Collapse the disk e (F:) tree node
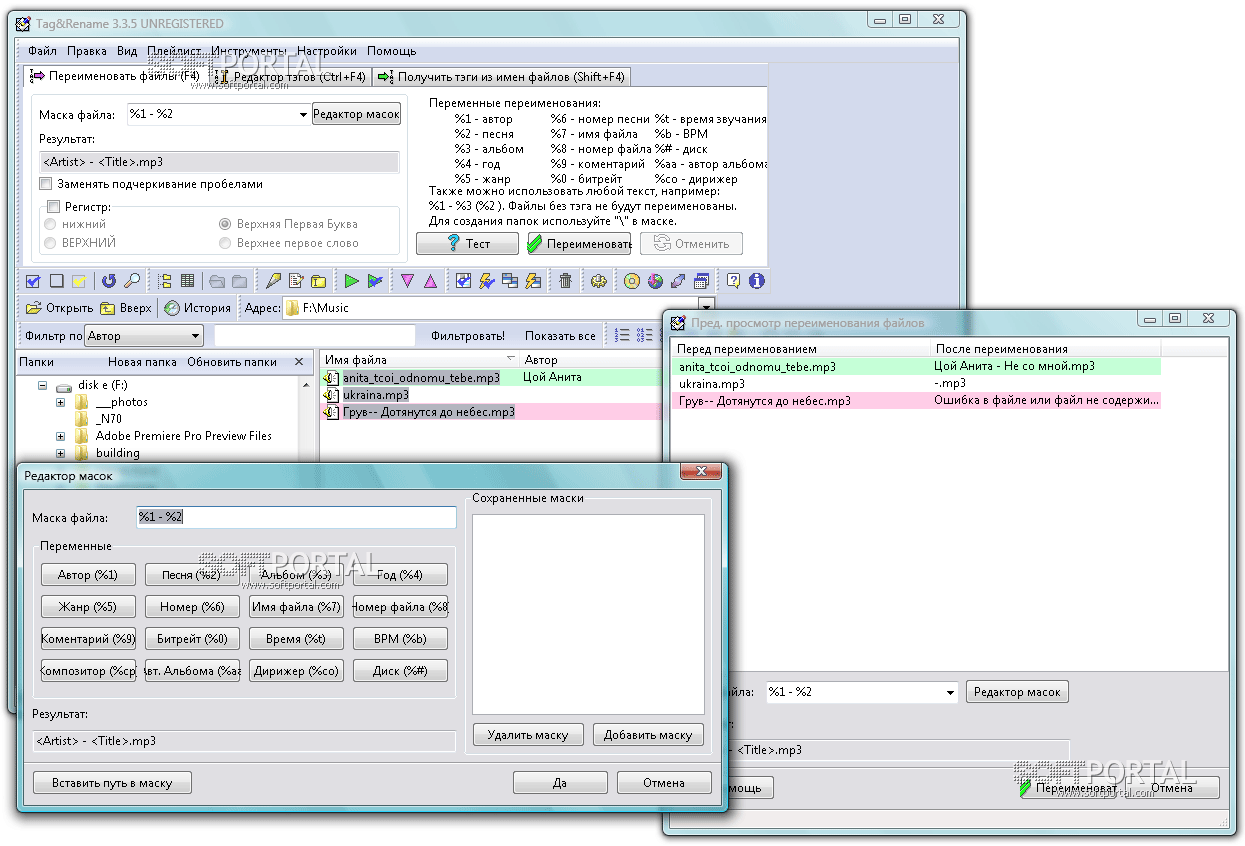This screenshot has height=846, width=1245. [x=43, y=385]
